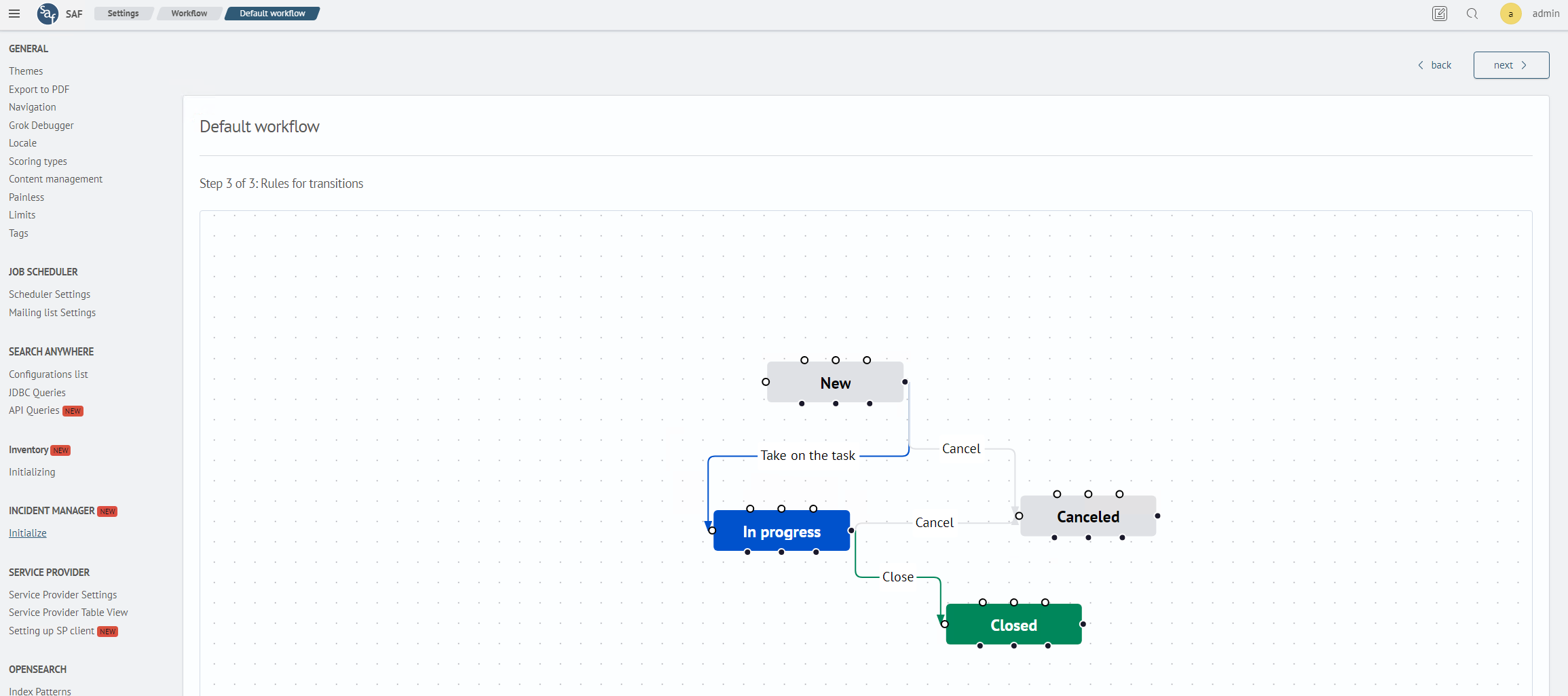
Task: Click Incident Manager Initialize link
Action: [28, 533]
